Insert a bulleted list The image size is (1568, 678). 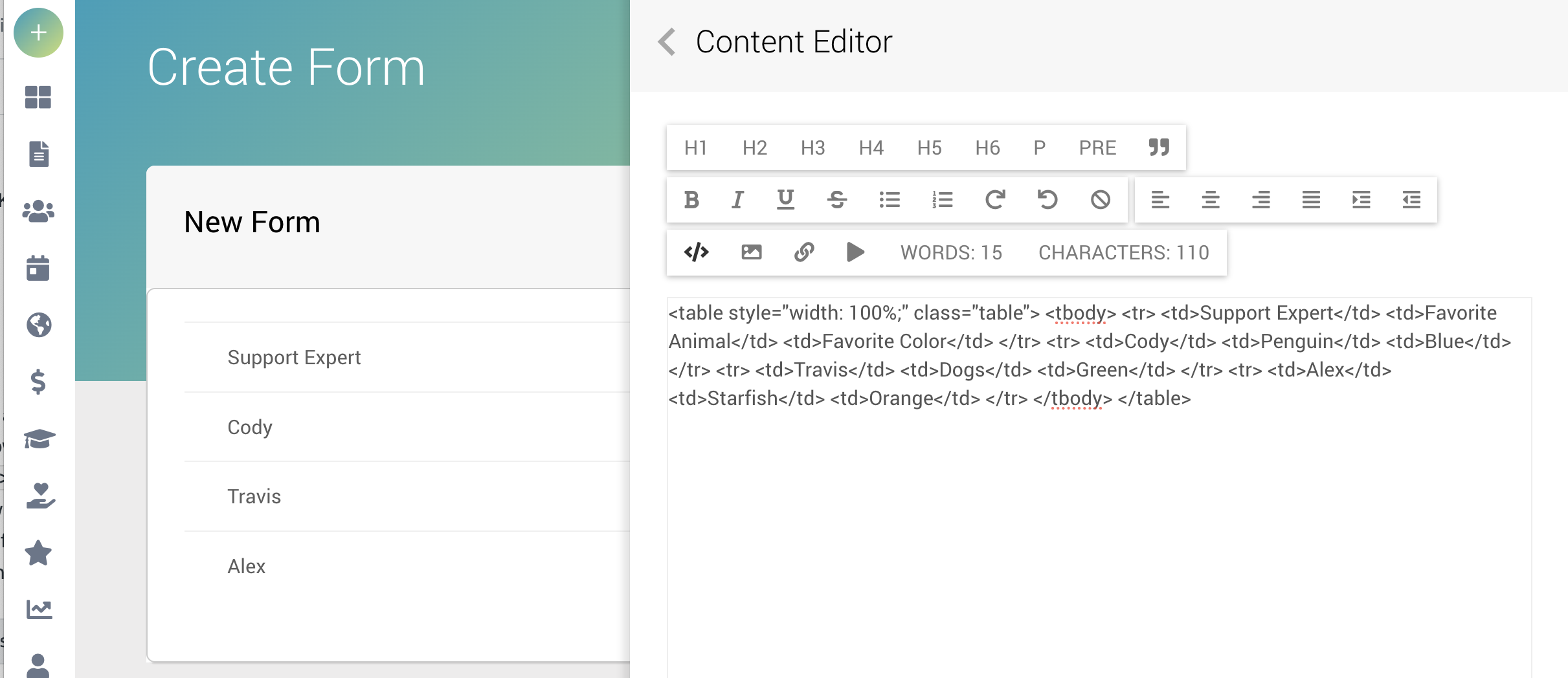[890, 200]
